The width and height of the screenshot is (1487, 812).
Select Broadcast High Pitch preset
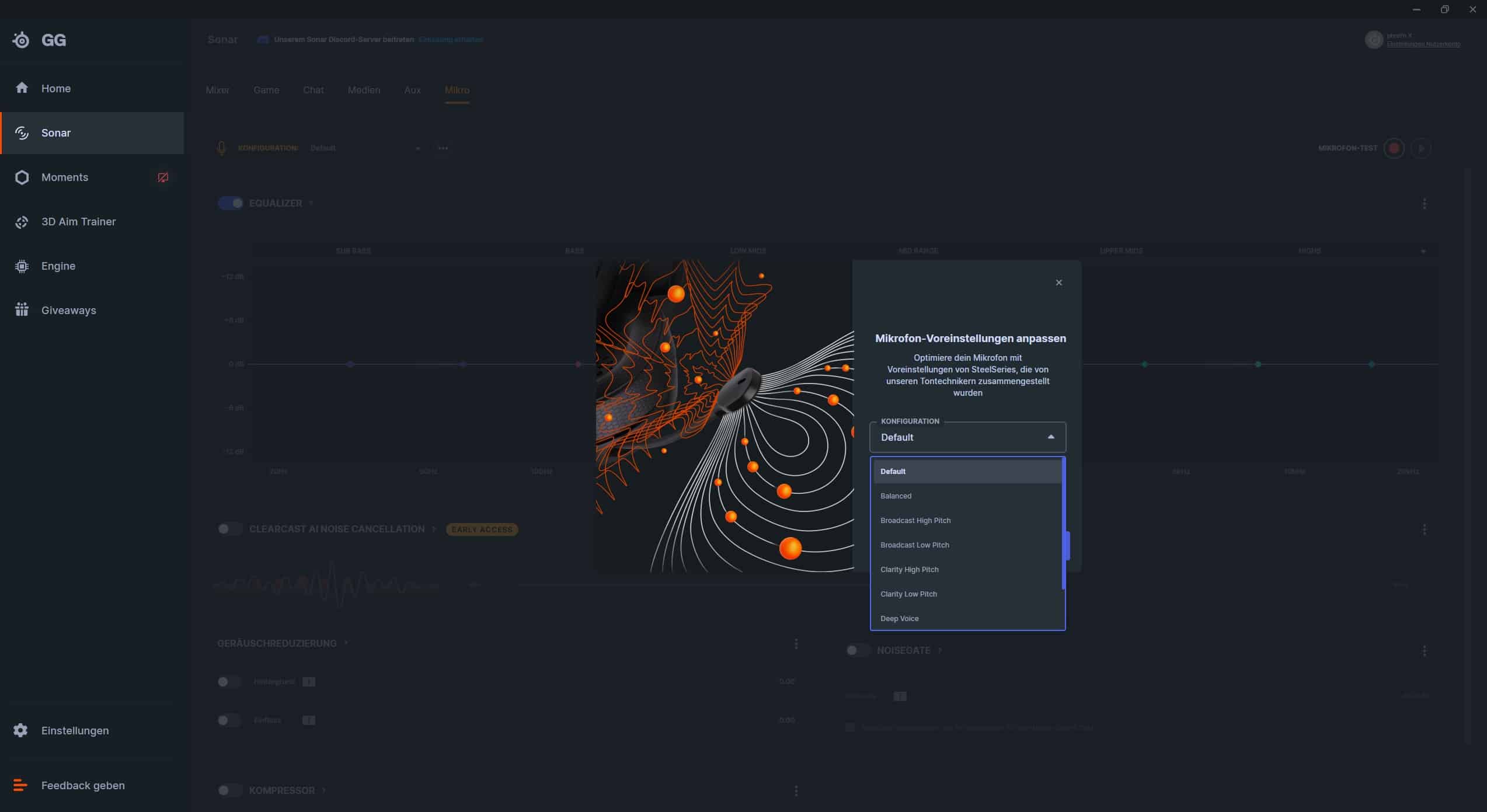tap(915, 520)
